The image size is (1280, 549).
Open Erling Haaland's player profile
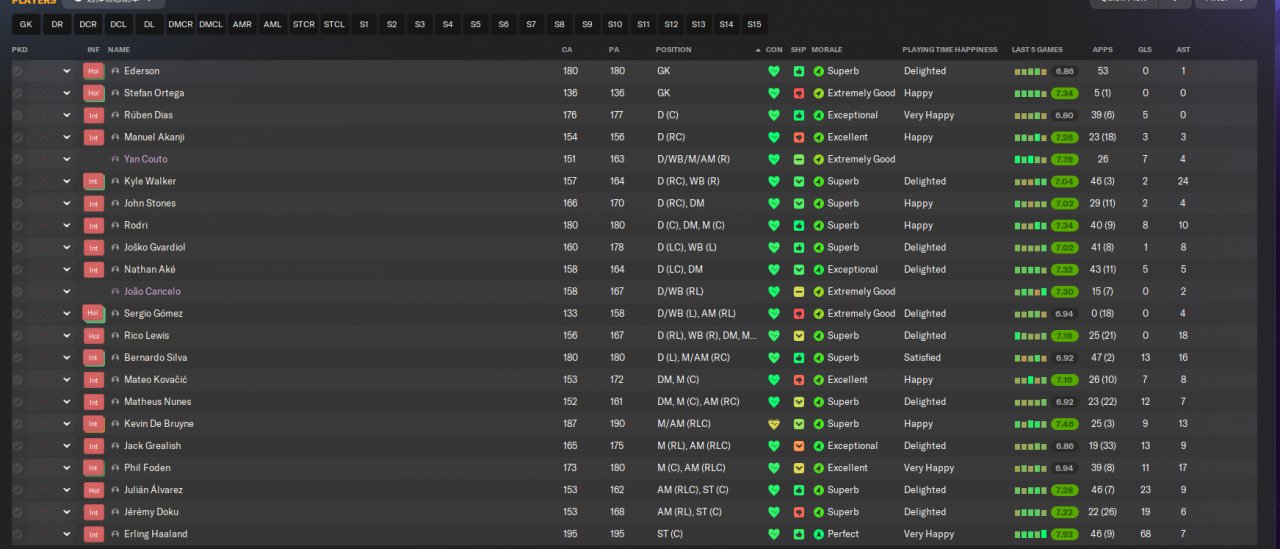pyautogui.click(x=155, y=534)
